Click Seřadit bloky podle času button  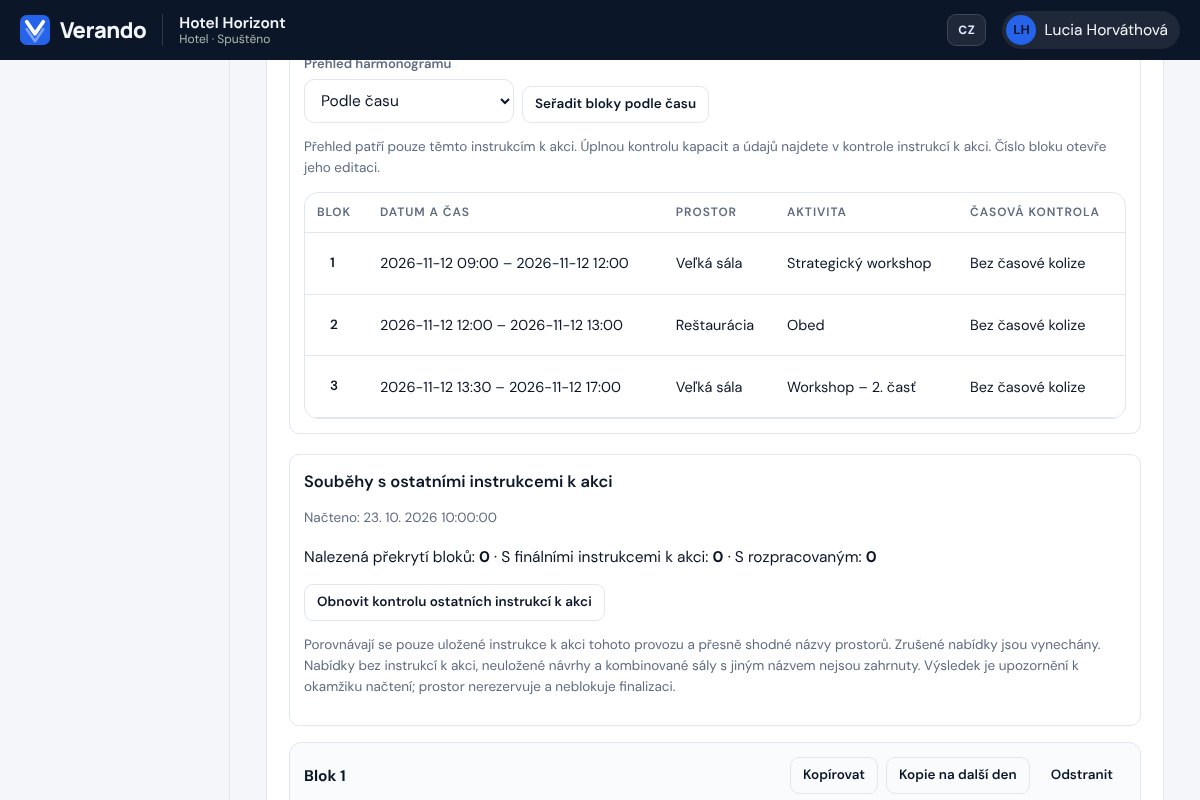click(615, 104)
